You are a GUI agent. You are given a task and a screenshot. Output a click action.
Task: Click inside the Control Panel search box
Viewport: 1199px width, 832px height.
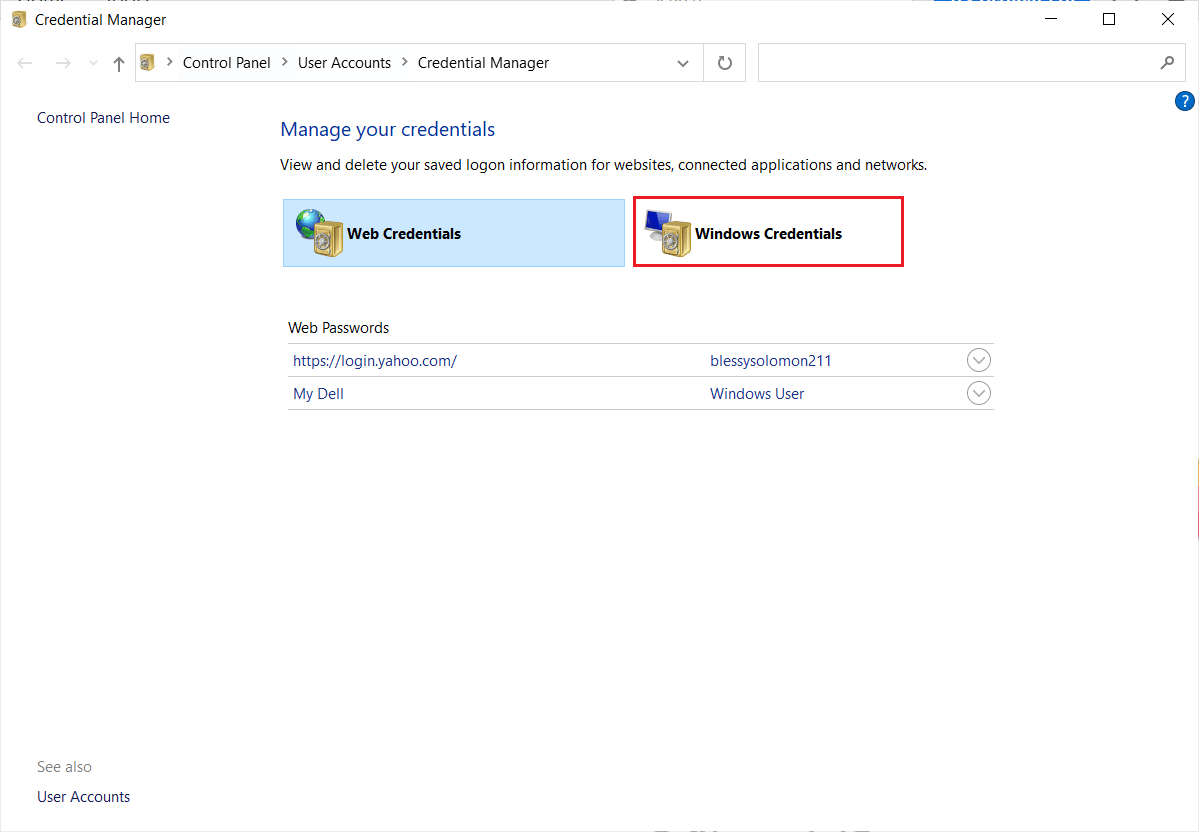click(955, 63)
